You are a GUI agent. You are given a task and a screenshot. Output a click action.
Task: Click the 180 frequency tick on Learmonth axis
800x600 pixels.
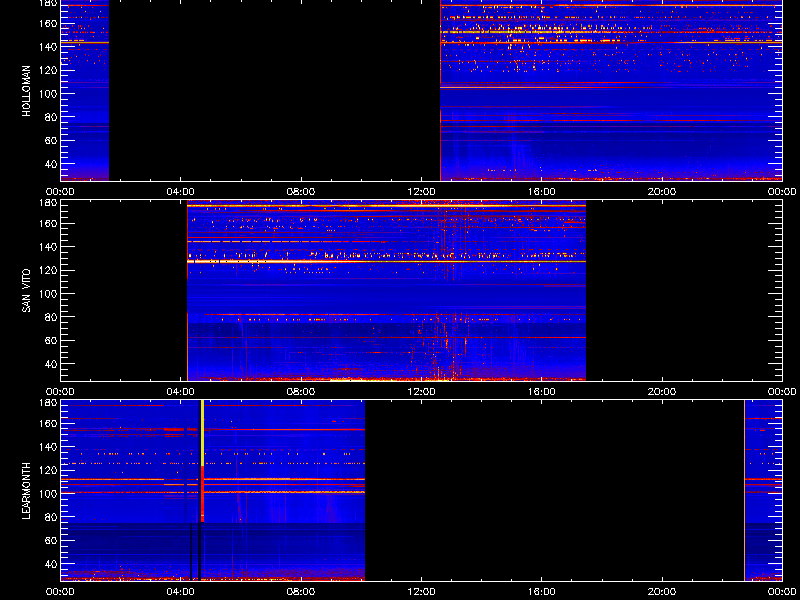(x=48, y=403)
